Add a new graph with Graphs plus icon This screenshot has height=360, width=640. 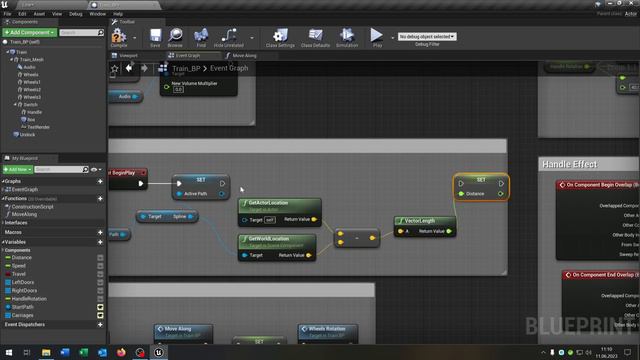pos(100,181)
